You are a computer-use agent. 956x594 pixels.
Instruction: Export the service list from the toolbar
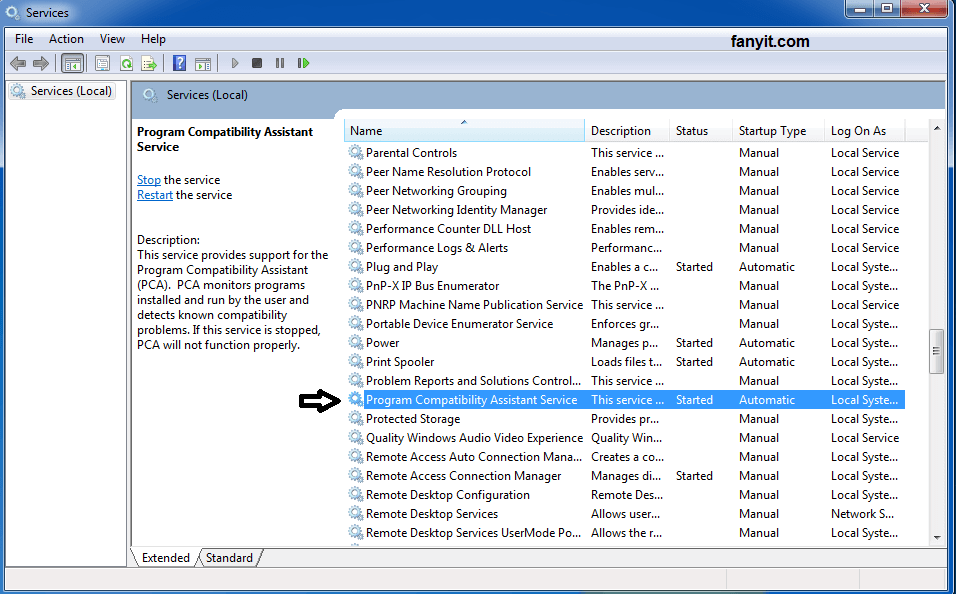tap(148, 63)
